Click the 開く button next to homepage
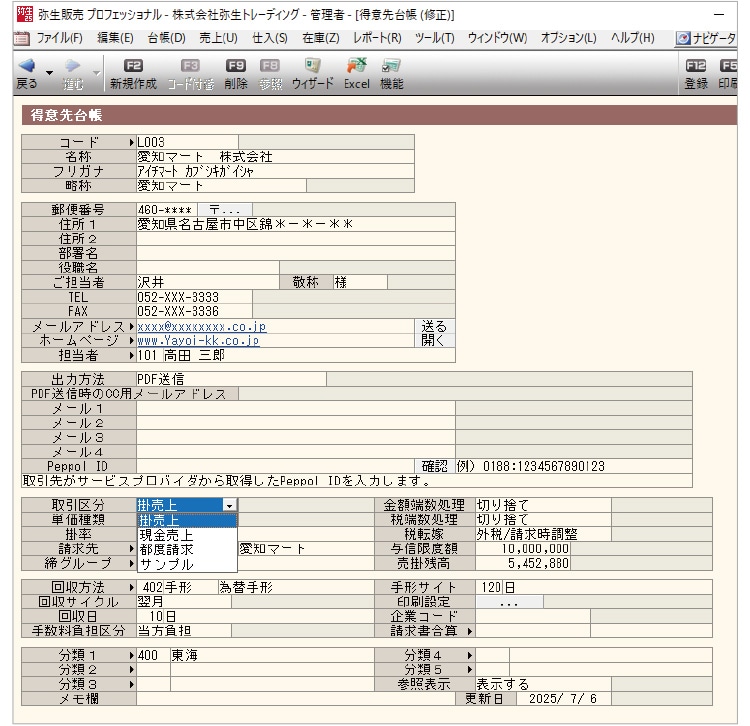 [434, 340]
